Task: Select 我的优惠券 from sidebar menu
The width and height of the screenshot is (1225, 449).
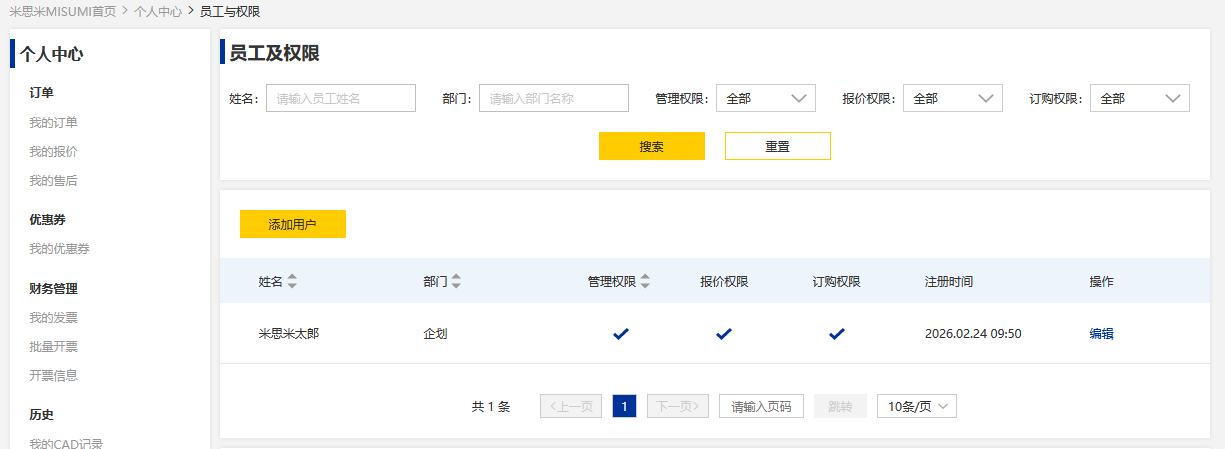Action: [x=59, y=249]
